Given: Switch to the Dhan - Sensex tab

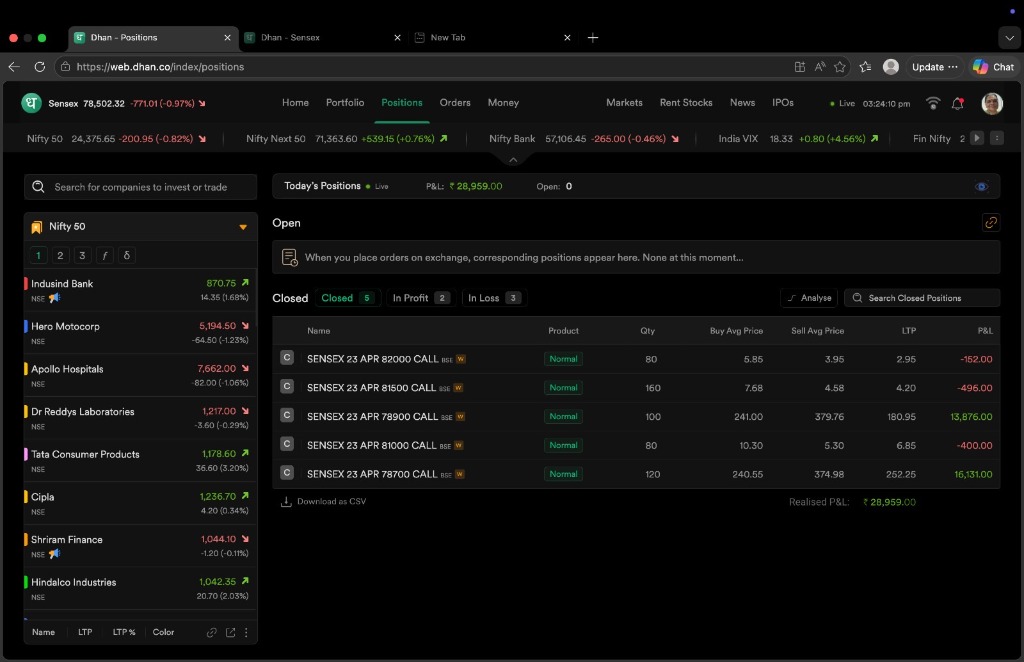Looking at the screenshot, I should (323, 38).
